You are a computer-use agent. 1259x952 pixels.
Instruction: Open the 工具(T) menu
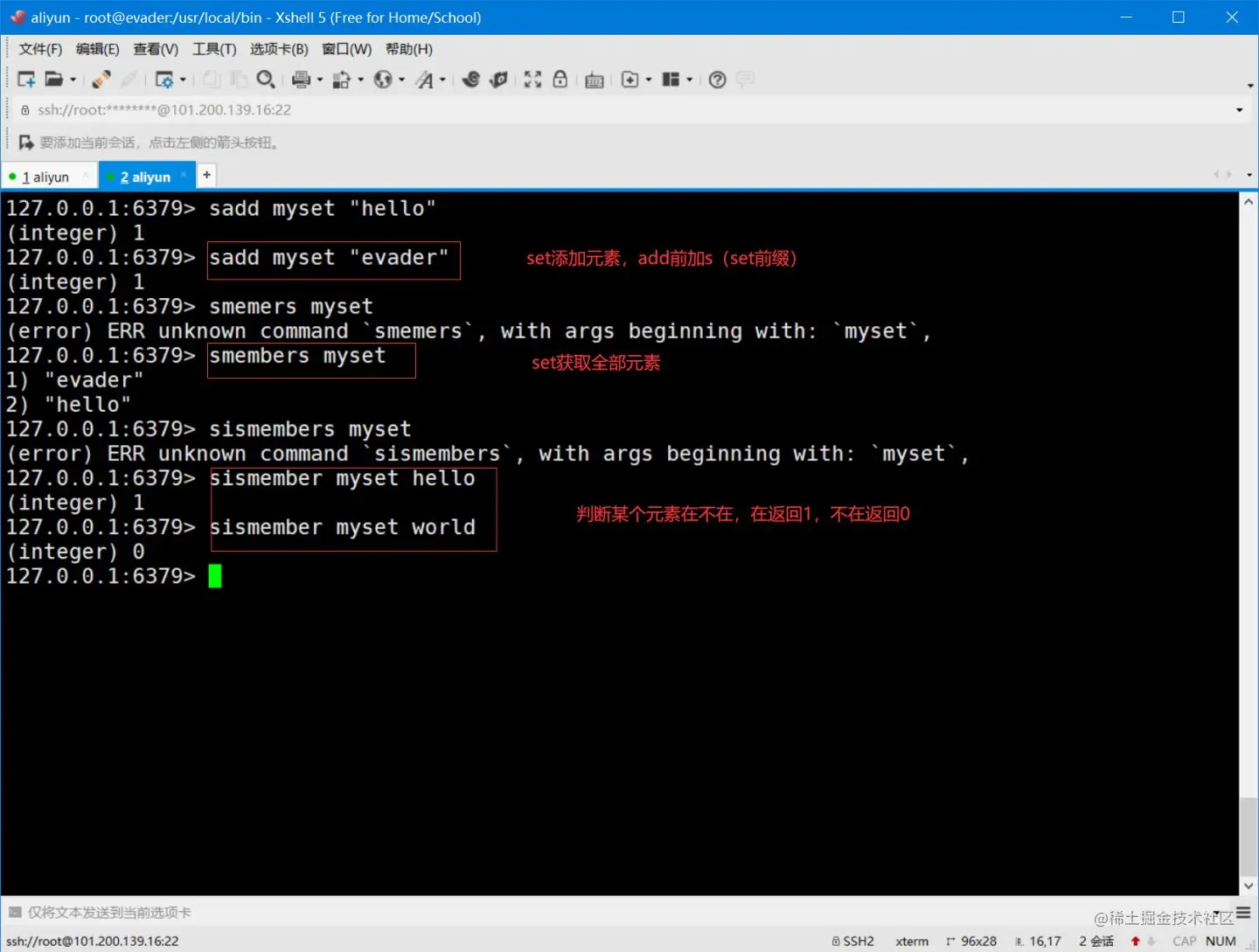[x=214, y=49]
